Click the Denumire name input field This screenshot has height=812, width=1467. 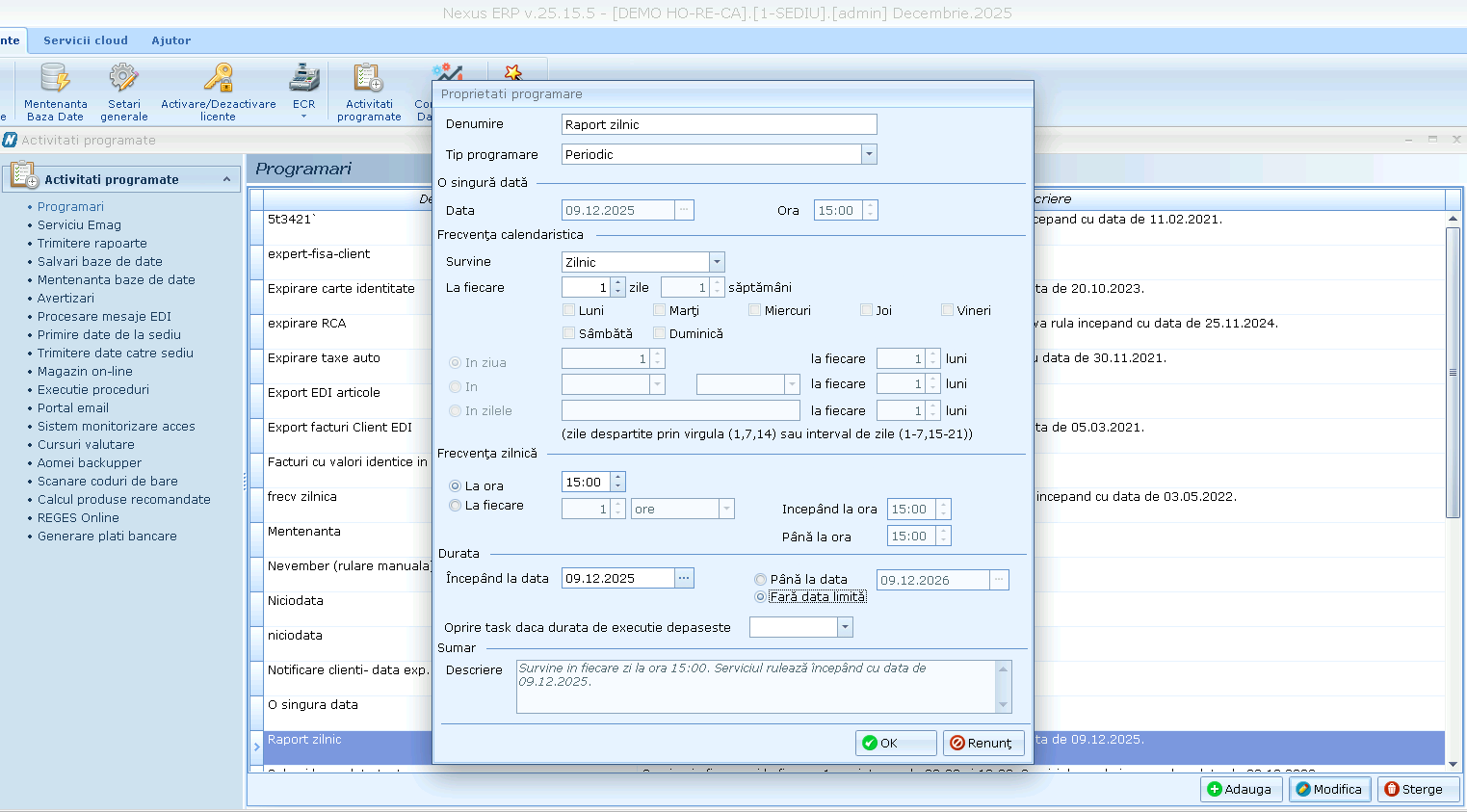(x=719, y=124)
